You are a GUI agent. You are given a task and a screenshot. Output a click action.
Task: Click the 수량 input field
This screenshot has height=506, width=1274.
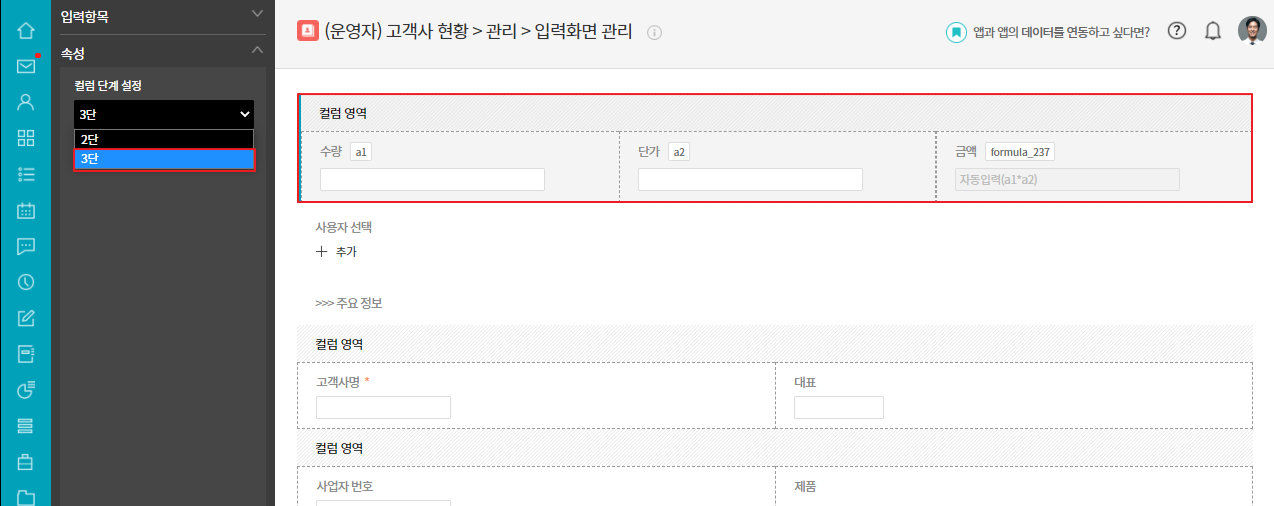click(x=432, y=179)
